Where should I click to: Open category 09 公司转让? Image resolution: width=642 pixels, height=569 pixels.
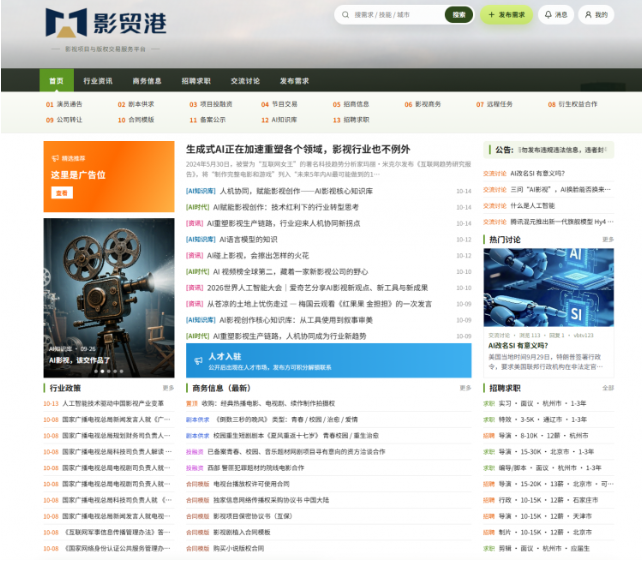[x=64, y=120]
